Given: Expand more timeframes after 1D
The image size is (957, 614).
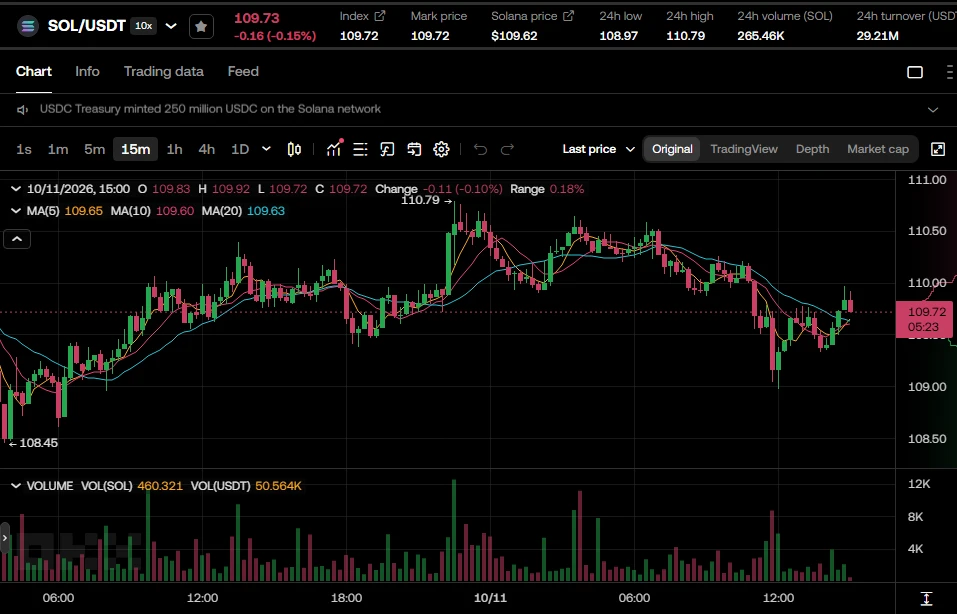Looking at the screenshot, I should (x=266, y=149).
